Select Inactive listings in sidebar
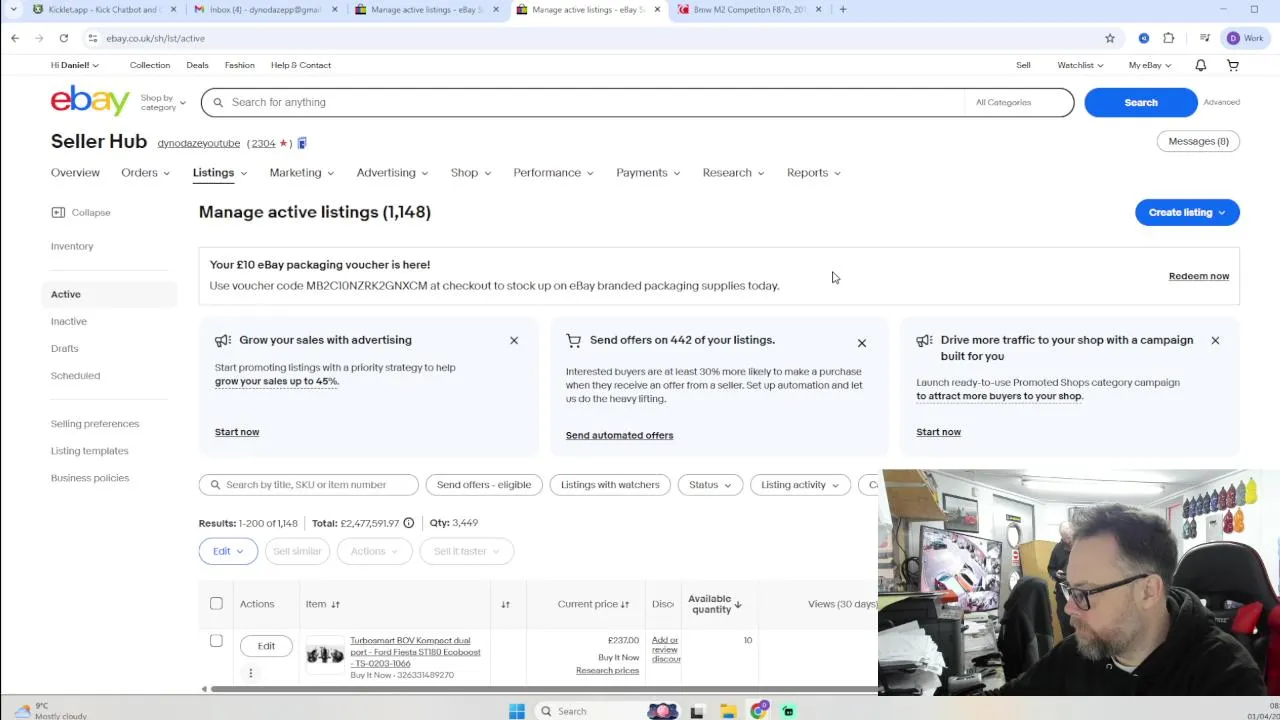The height and width of the screenshot is (720, 1280). [69, 321]
